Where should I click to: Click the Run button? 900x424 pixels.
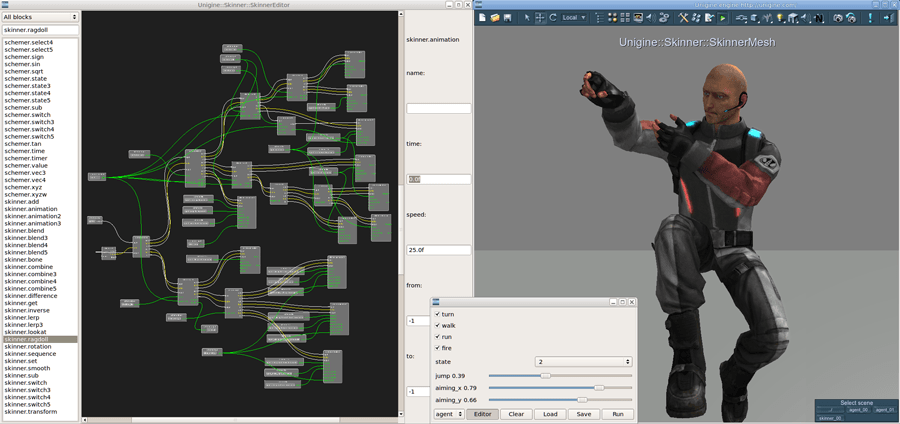pos(617,413)
